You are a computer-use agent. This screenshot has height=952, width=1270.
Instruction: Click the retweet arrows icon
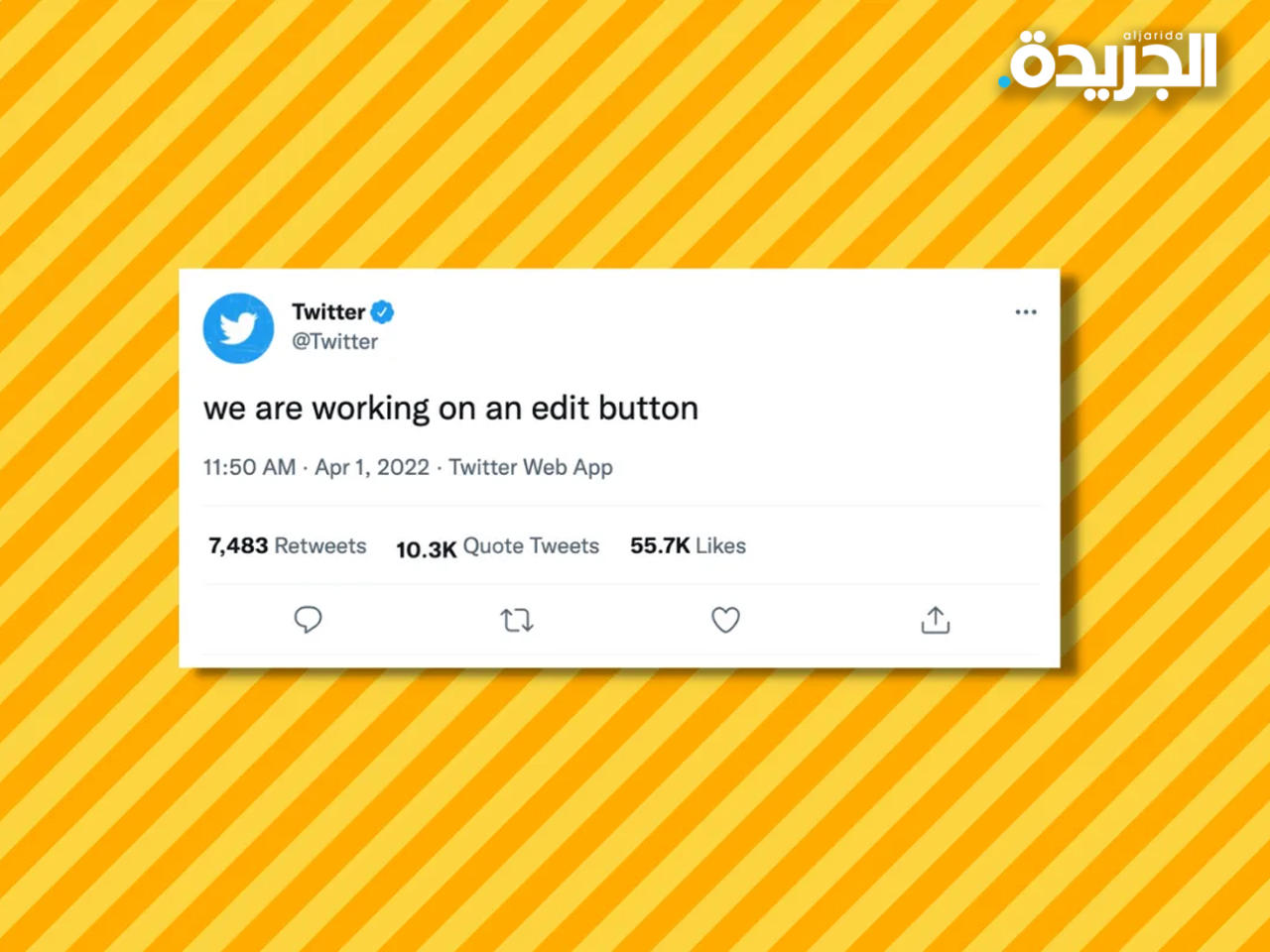coord(517,621)
